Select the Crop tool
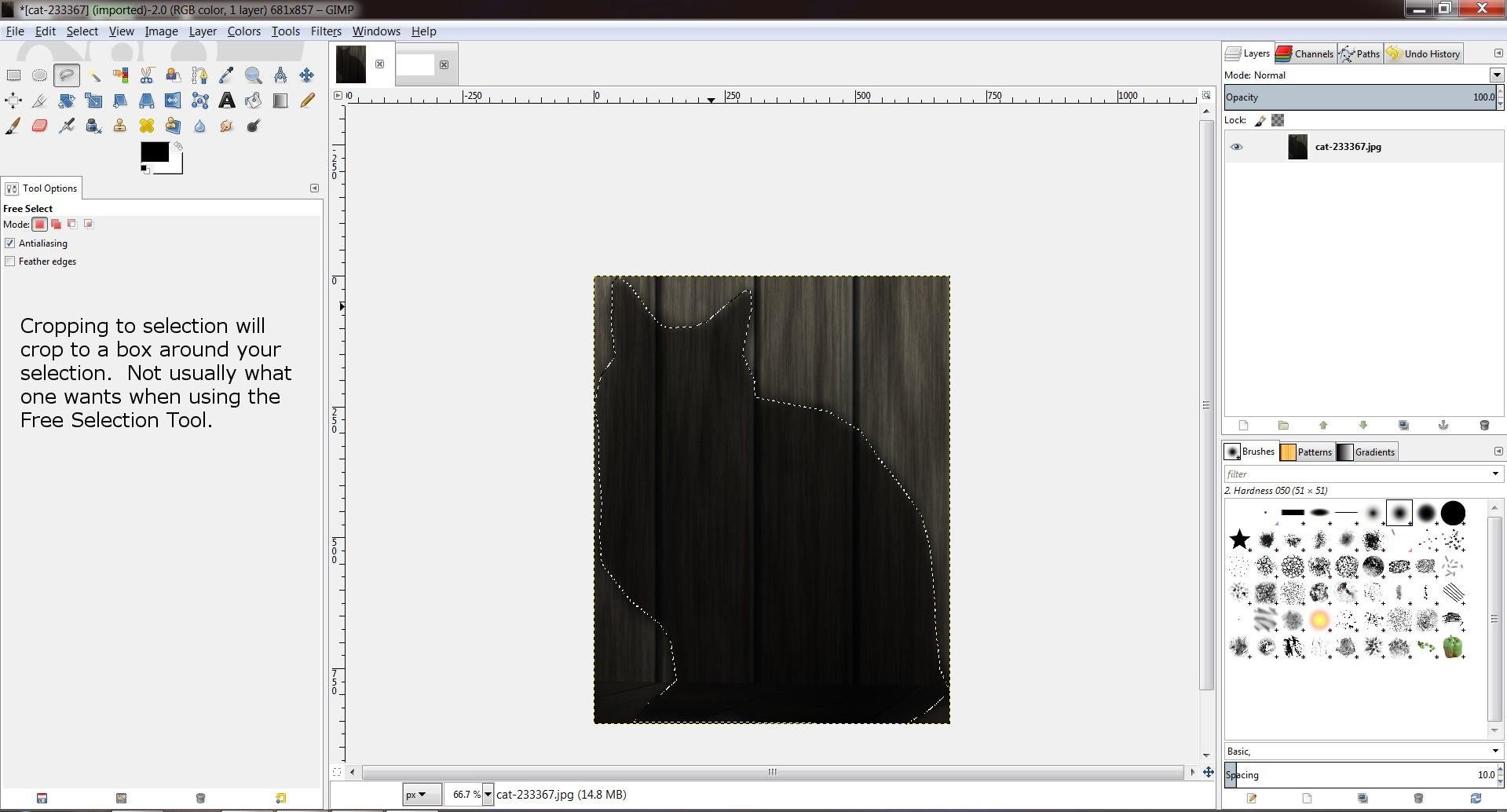Screen dimensions: 1507x812 coord(40,101)
